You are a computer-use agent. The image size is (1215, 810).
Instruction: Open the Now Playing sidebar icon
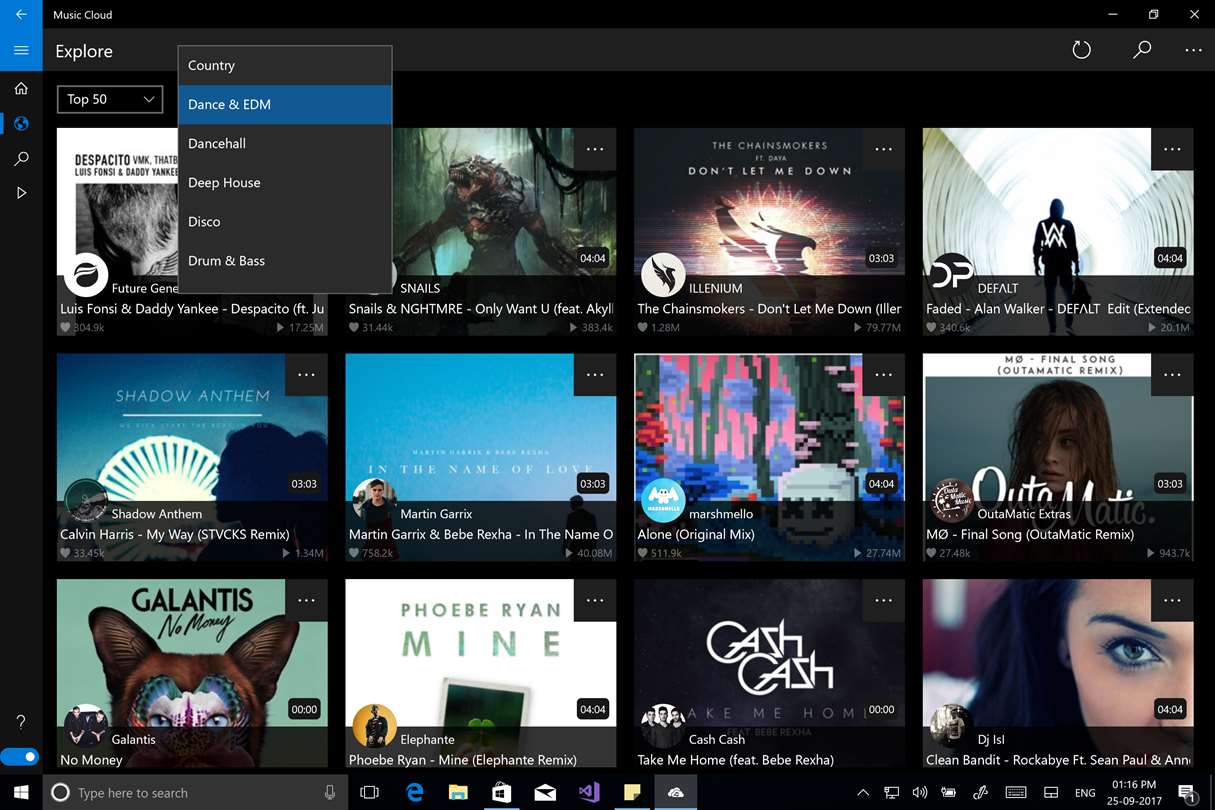[x=21, y=193]
